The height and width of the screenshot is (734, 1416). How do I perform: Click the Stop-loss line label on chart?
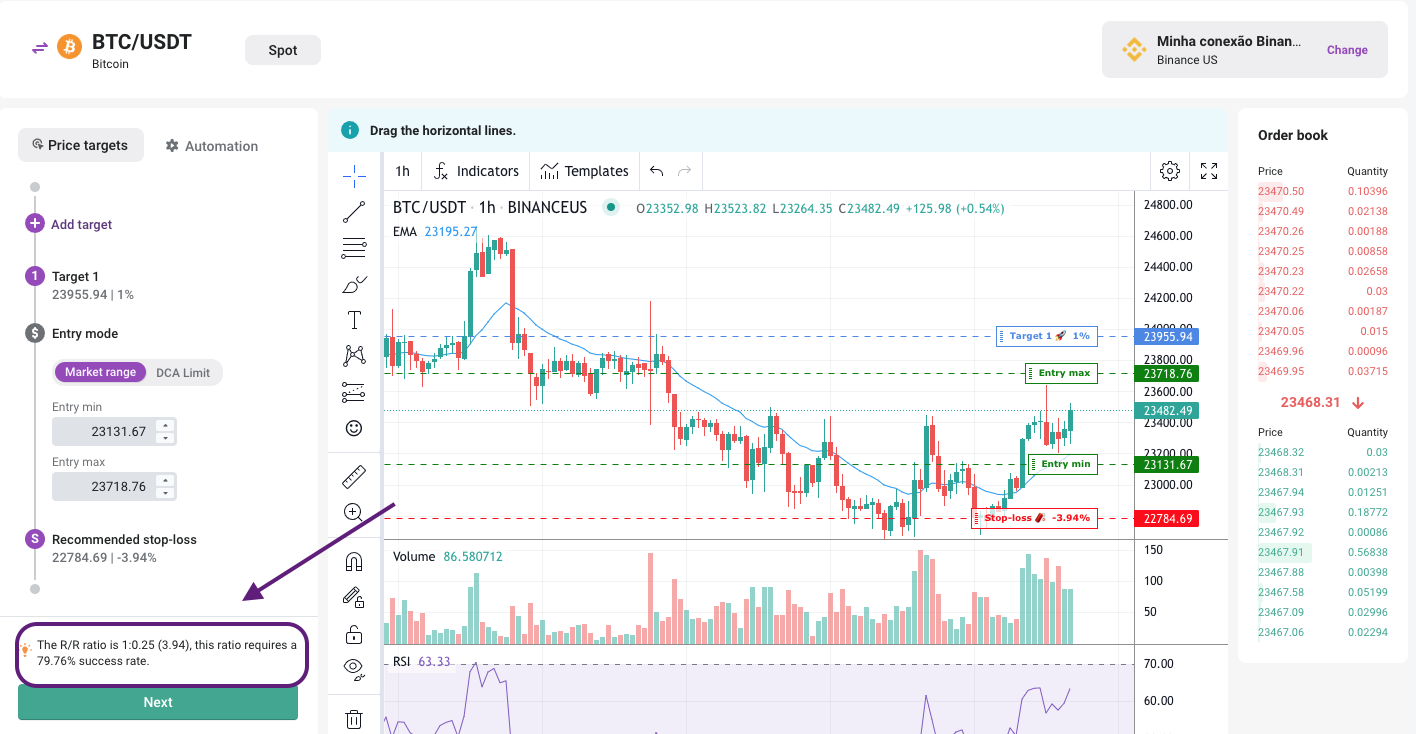(x=1034, y=518)
